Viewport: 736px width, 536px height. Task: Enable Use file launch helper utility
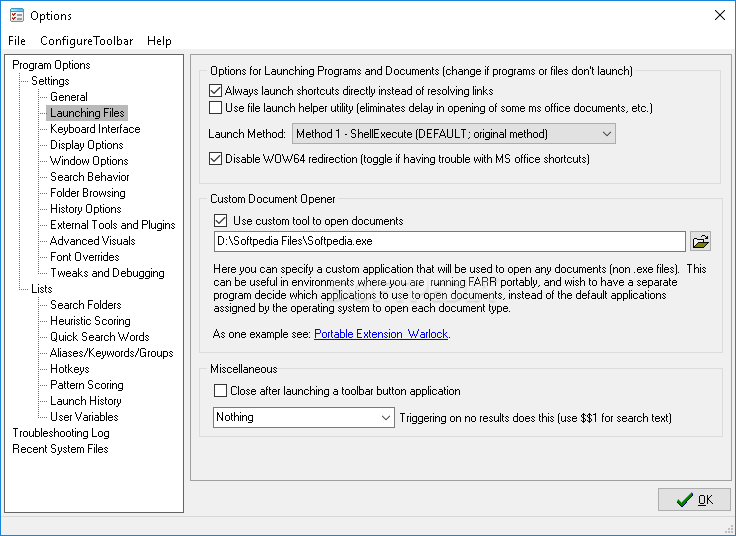tap(215, 107)
